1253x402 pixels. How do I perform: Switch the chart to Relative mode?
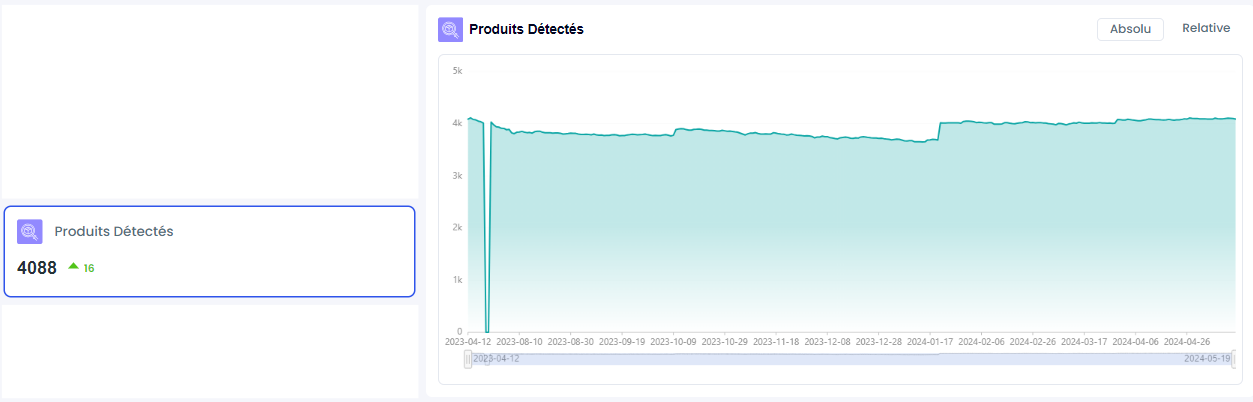pyautogui.click(x=1206, y=28)
